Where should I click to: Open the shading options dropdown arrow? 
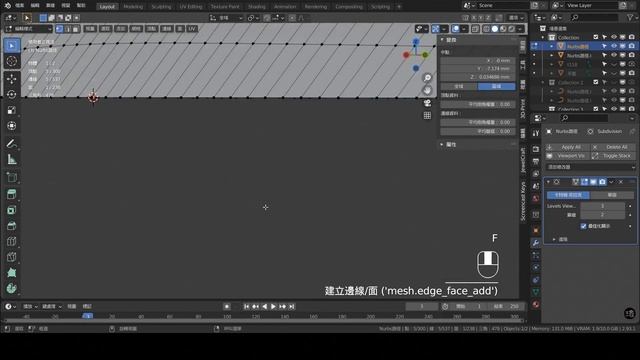[x=520, y=29]
